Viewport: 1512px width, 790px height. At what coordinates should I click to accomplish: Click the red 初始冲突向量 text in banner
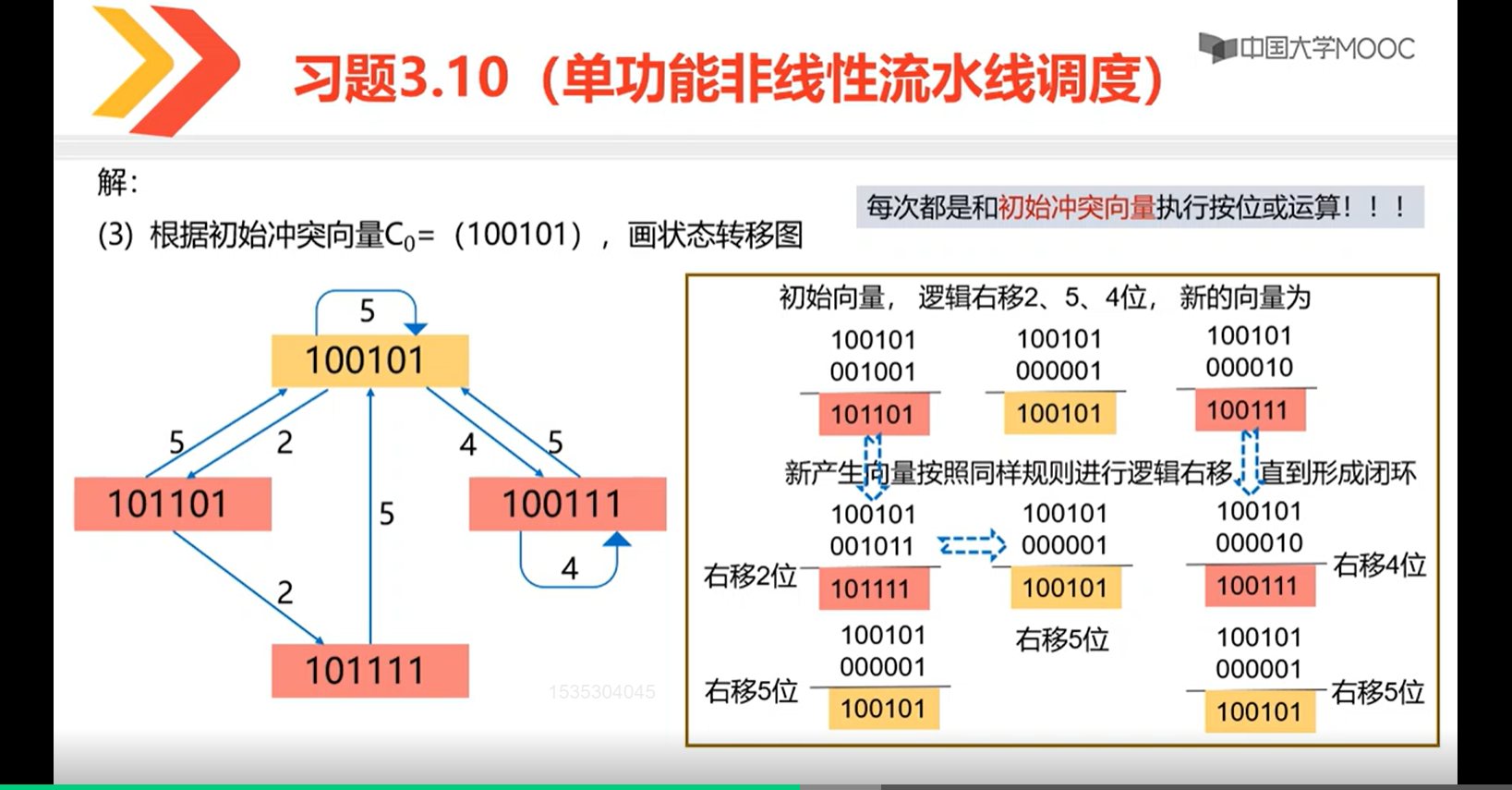1076,207
